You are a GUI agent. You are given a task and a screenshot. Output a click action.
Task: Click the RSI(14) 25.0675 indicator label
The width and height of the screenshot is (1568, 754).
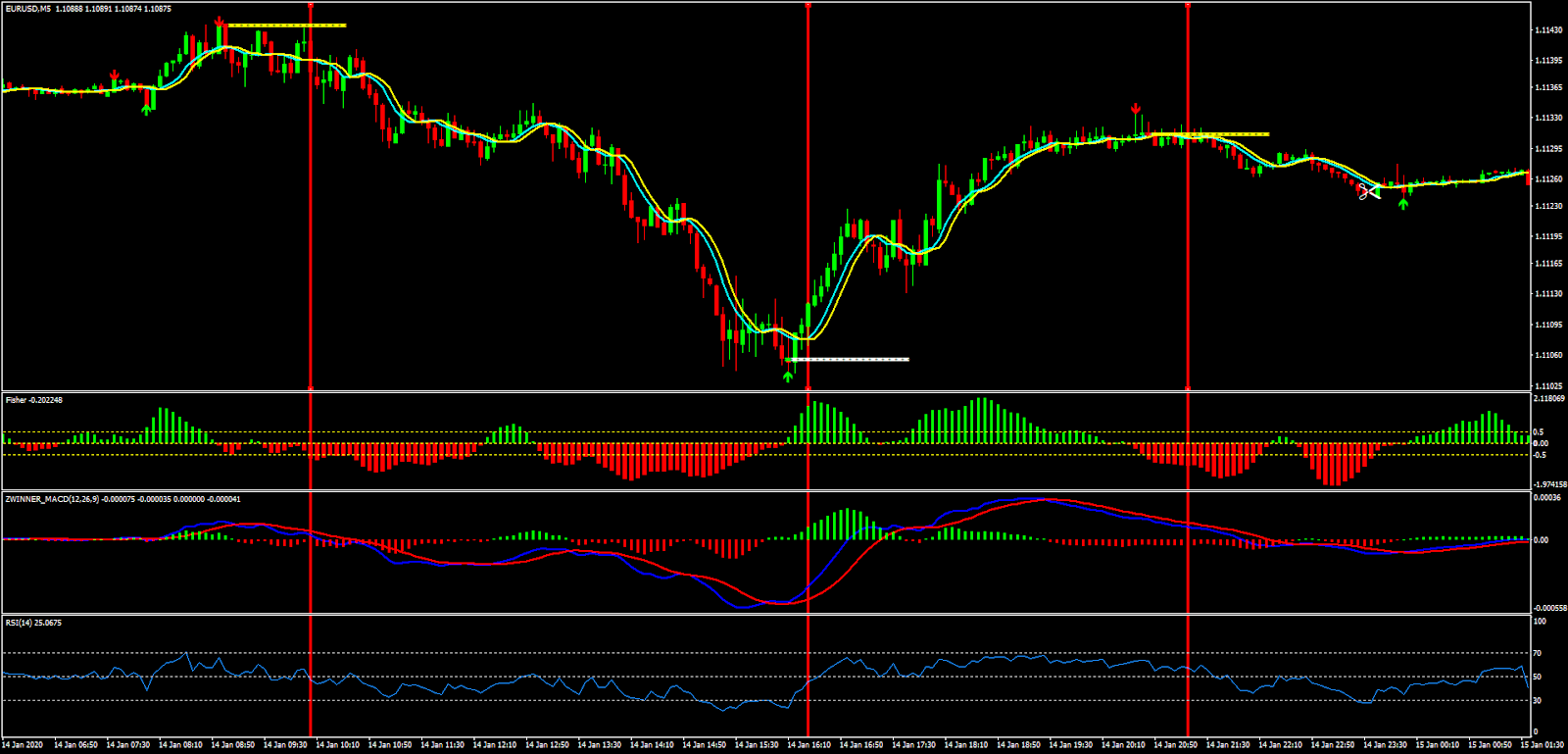pyautogui.click(x=33, y=623)
